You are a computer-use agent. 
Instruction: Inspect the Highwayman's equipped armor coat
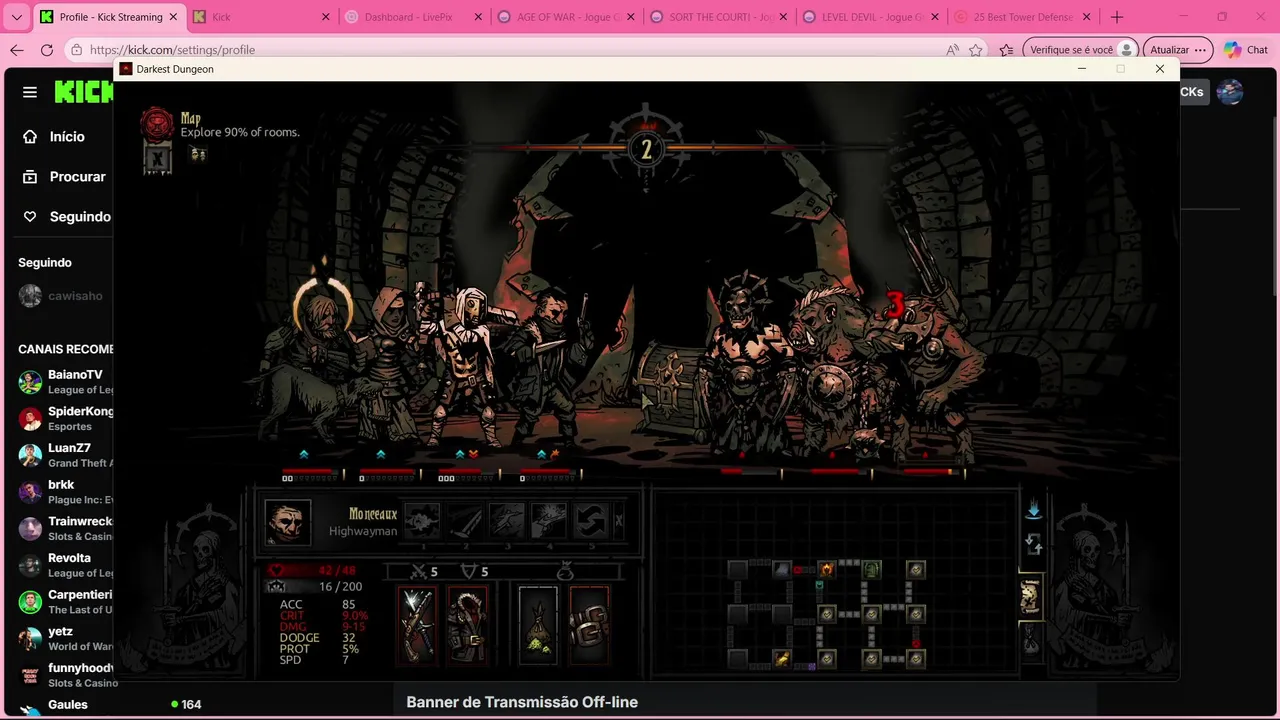pos(467,625)
